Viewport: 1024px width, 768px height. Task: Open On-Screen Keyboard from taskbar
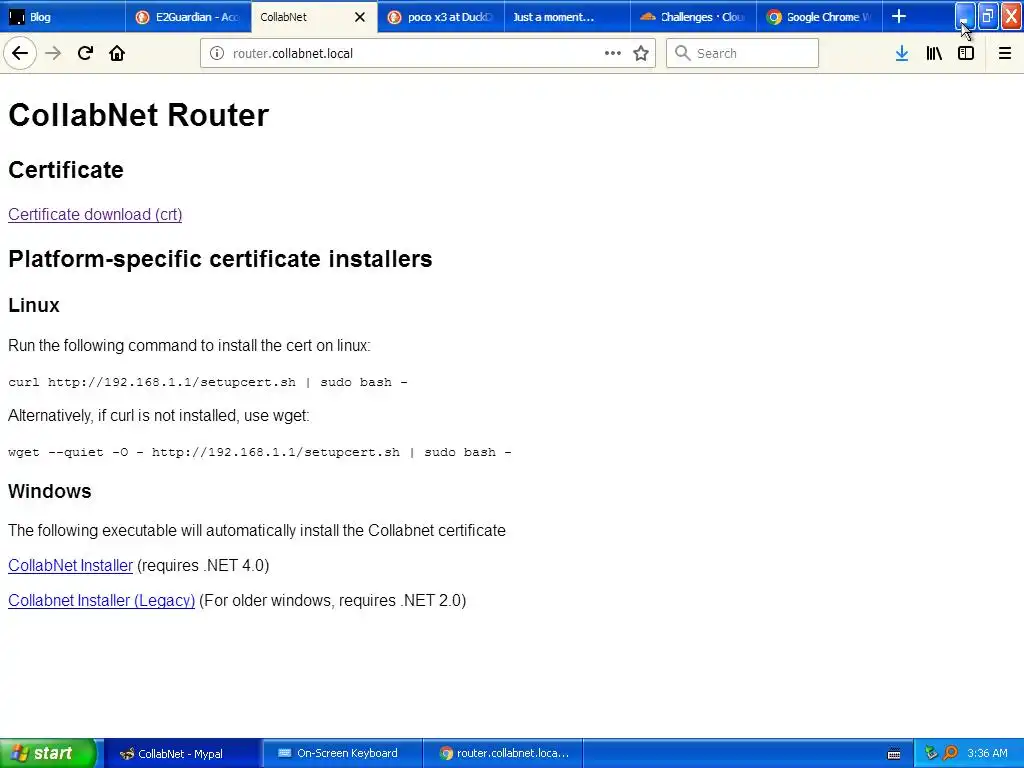[342, 753]
